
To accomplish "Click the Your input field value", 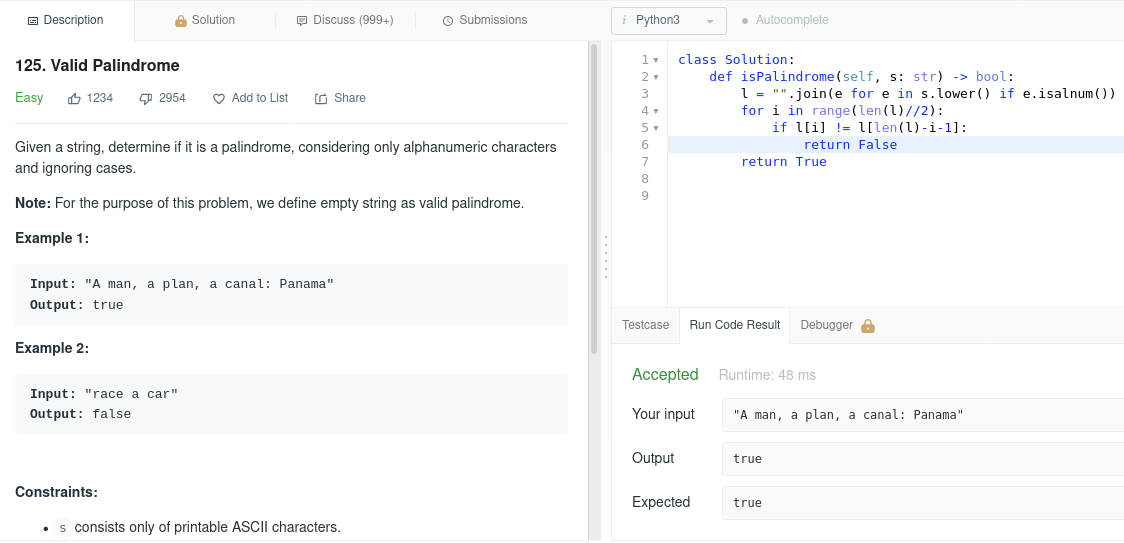I will (923, 415).
